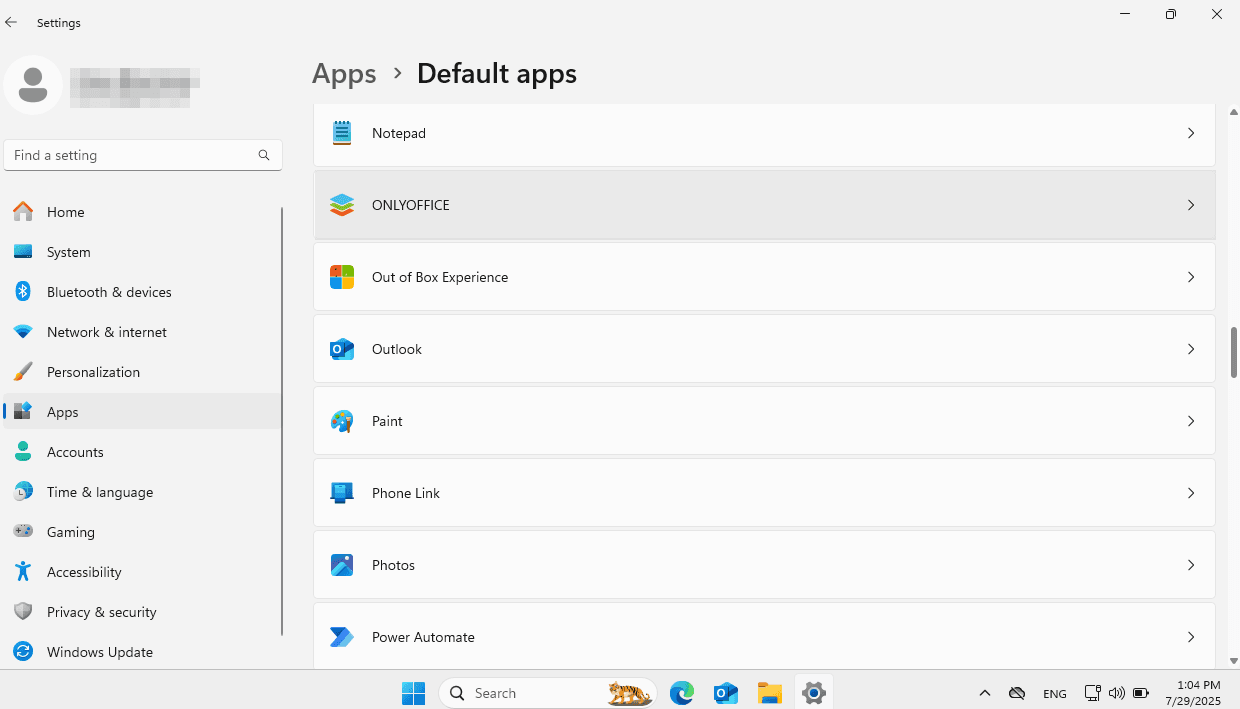
Task: Open Microsoft Edge from the taskbar
Action: pyautogui.click(x=682, y=693)
